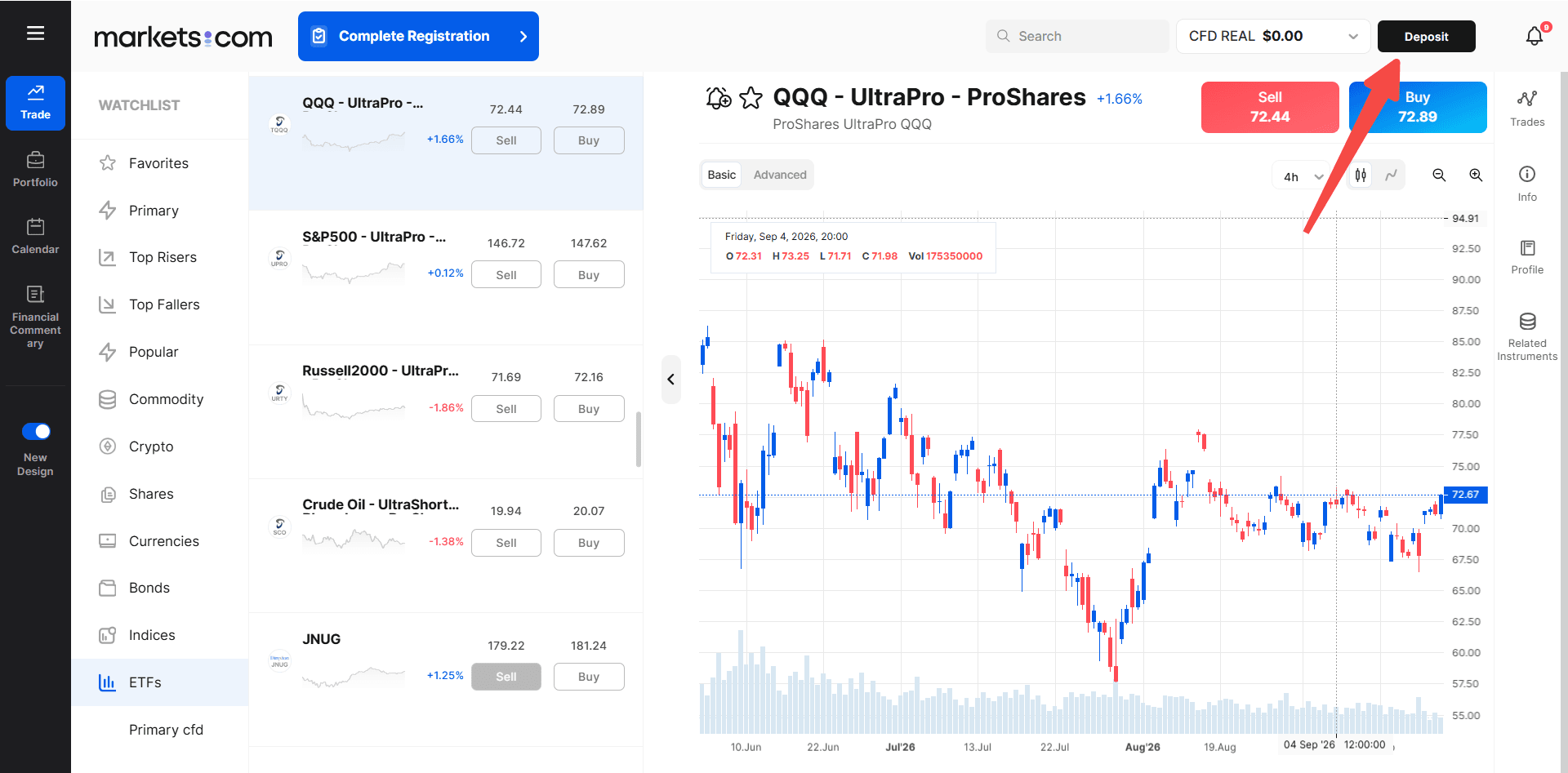Viewport: 1568px width, 773px height.
Task: Open the Bonds category
Action: 160,588
